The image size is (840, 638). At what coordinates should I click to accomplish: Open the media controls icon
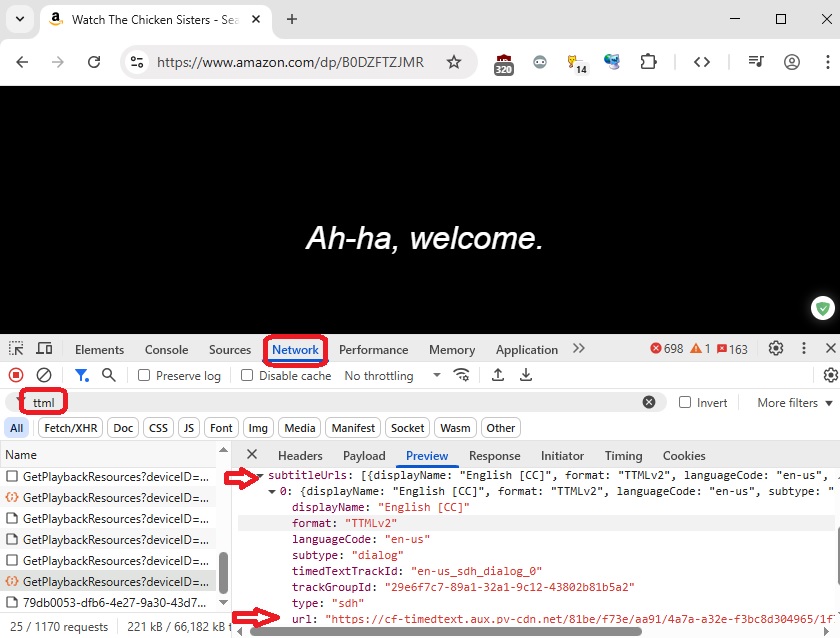[756, 62]
